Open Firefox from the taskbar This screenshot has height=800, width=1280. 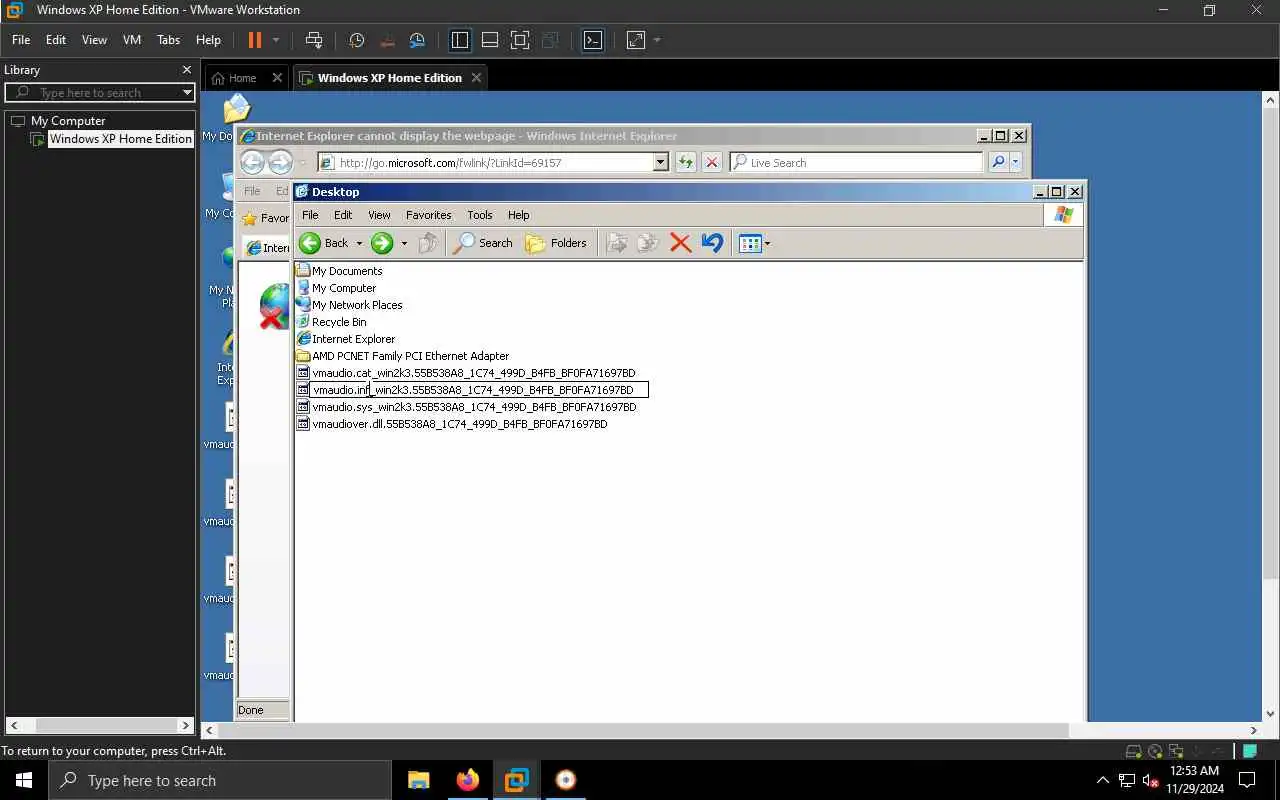point(467,780)
